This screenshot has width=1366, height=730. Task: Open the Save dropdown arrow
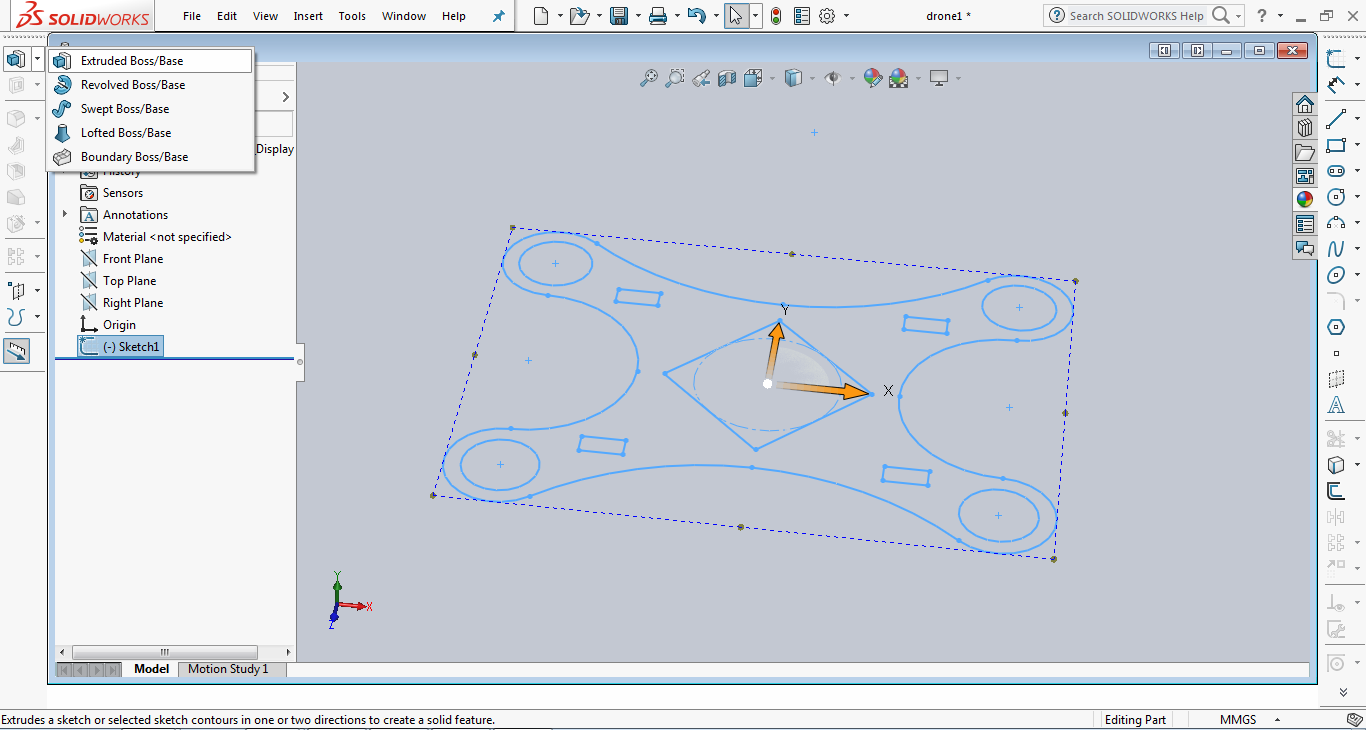point(637,16)
